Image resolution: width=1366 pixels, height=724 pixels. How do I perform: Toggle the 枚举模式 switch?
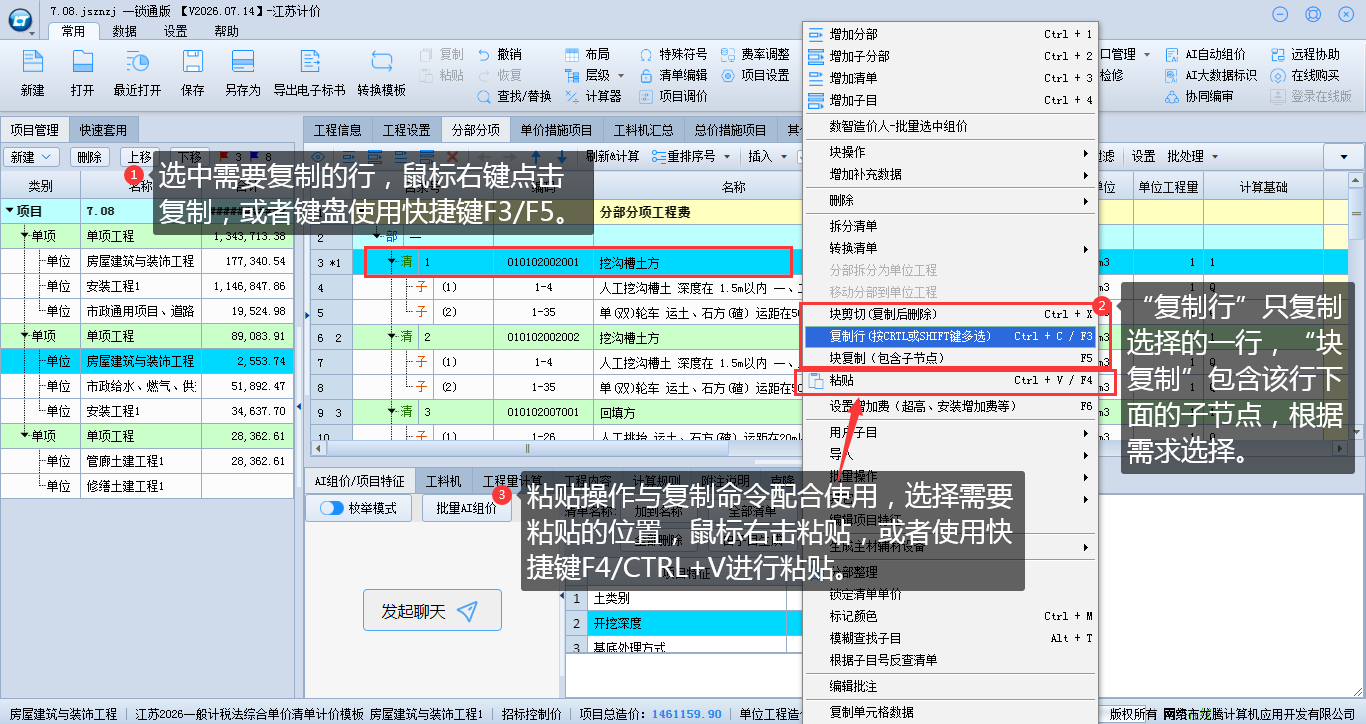click(x=331, y=508)
